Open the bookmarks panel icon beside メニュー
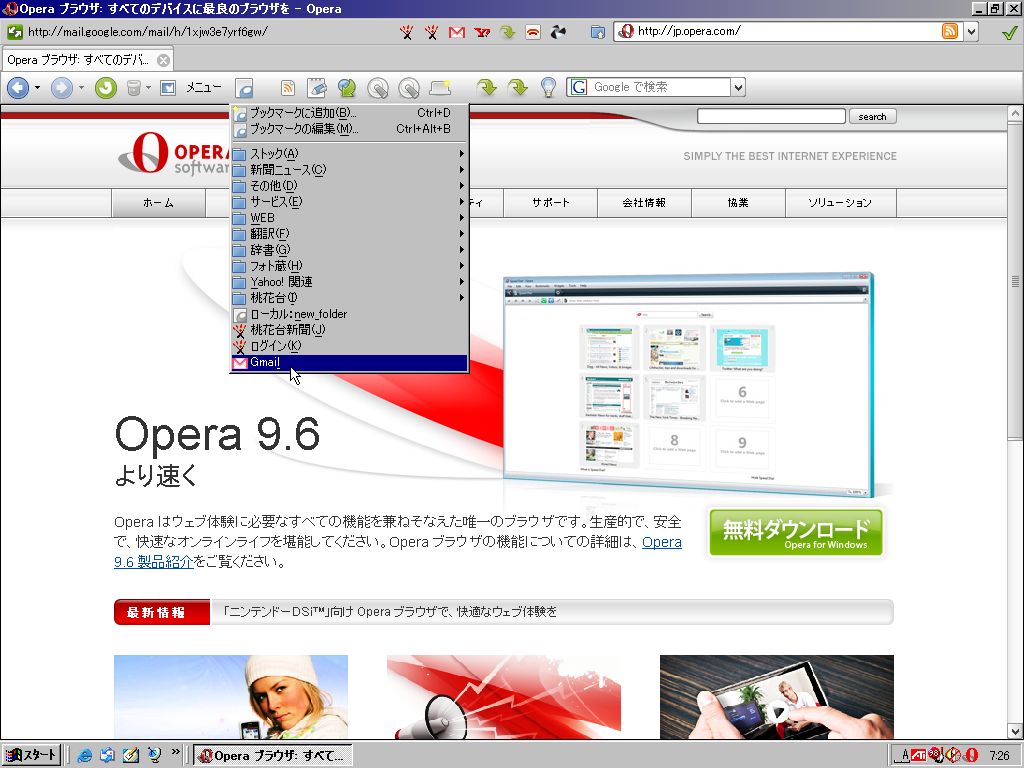The width and height of the screenshot is (1024, 768). tap(244, 88)
